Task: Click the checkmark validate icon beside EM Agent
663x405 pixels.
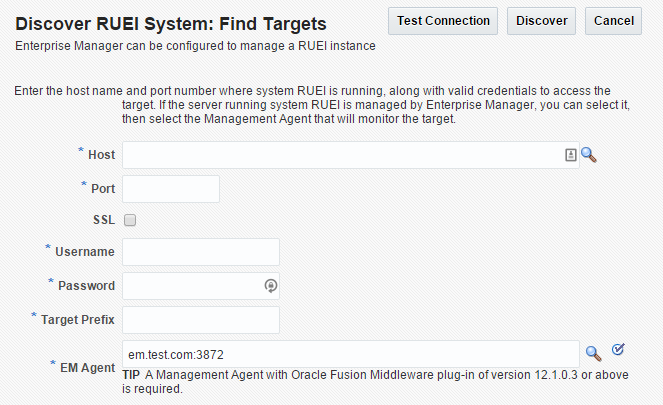Action: (x=618, y=349)
